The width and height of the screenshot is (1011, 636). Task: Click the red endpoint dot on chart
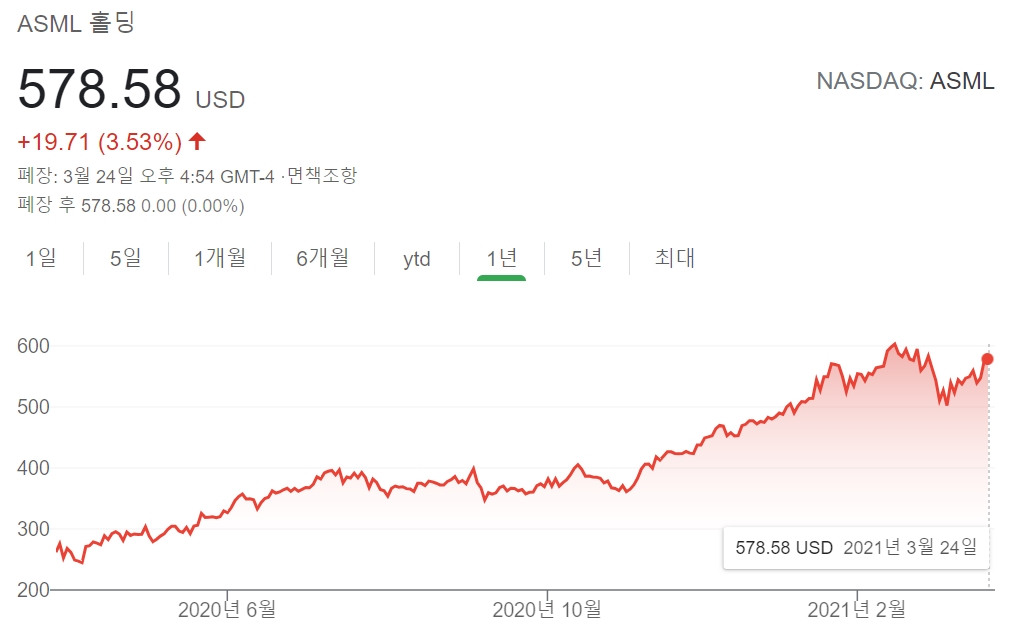pyautogui.click(x=987, y=359)
